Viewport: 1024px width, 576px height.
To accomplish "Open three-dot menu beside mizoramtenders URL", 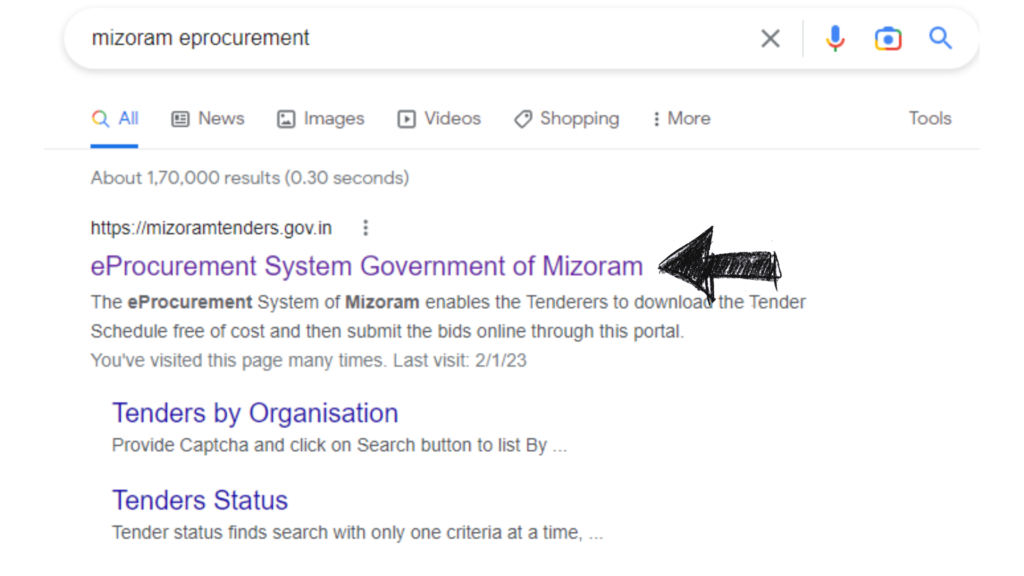I will click(x=366, y=228).
